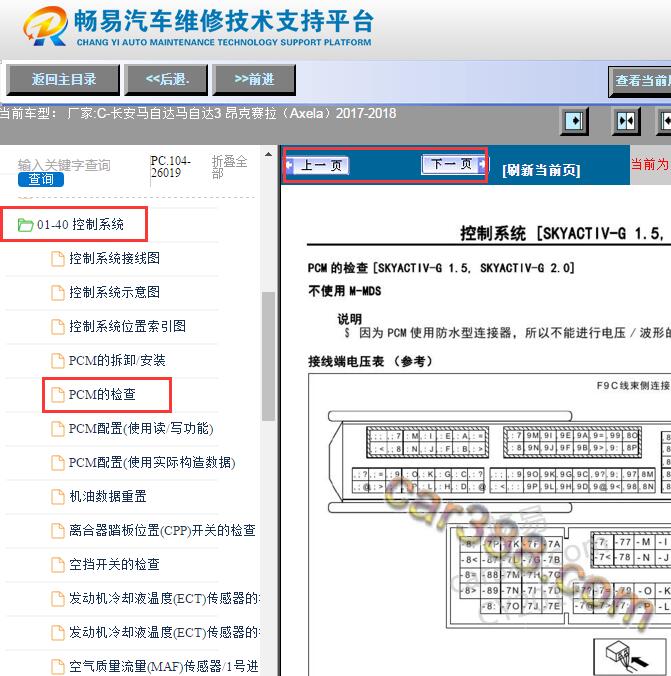Click the 当前为 red text
Image resolution: width=671 pixels, height=676 pixels.
click(x=650, y=164)
